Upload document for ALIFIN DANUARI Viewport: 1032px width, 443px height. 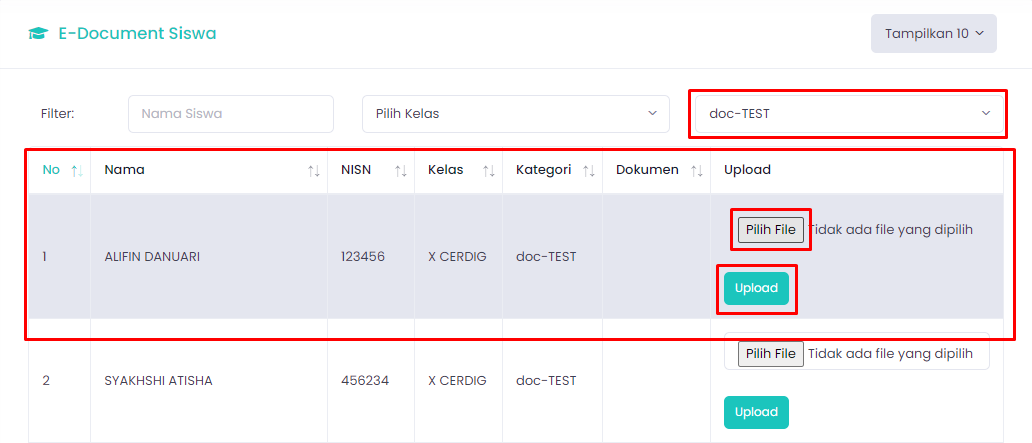click(756, 288)
